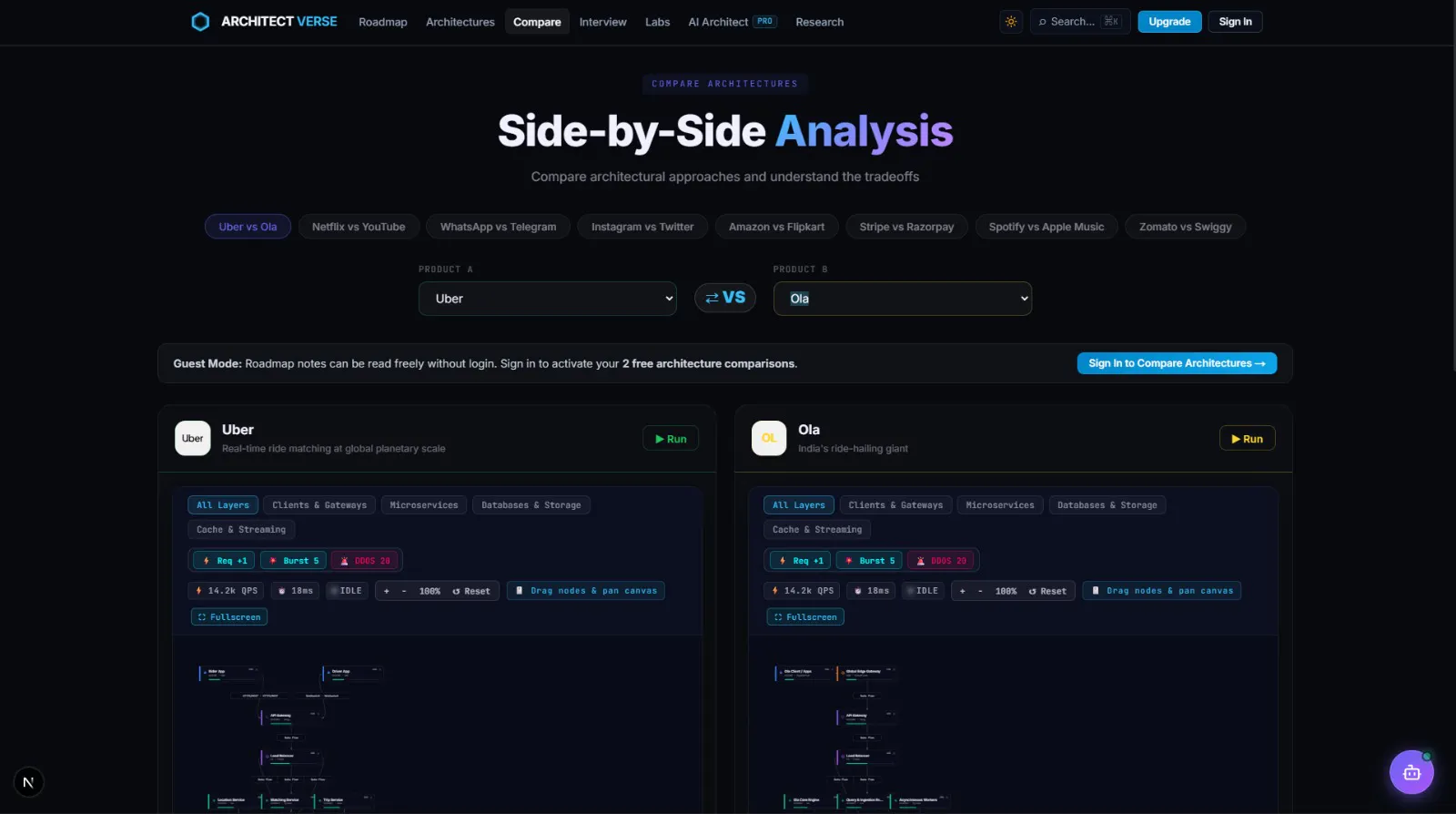Click the Architect Verse hexagon logo

click(x=200, y=22)
